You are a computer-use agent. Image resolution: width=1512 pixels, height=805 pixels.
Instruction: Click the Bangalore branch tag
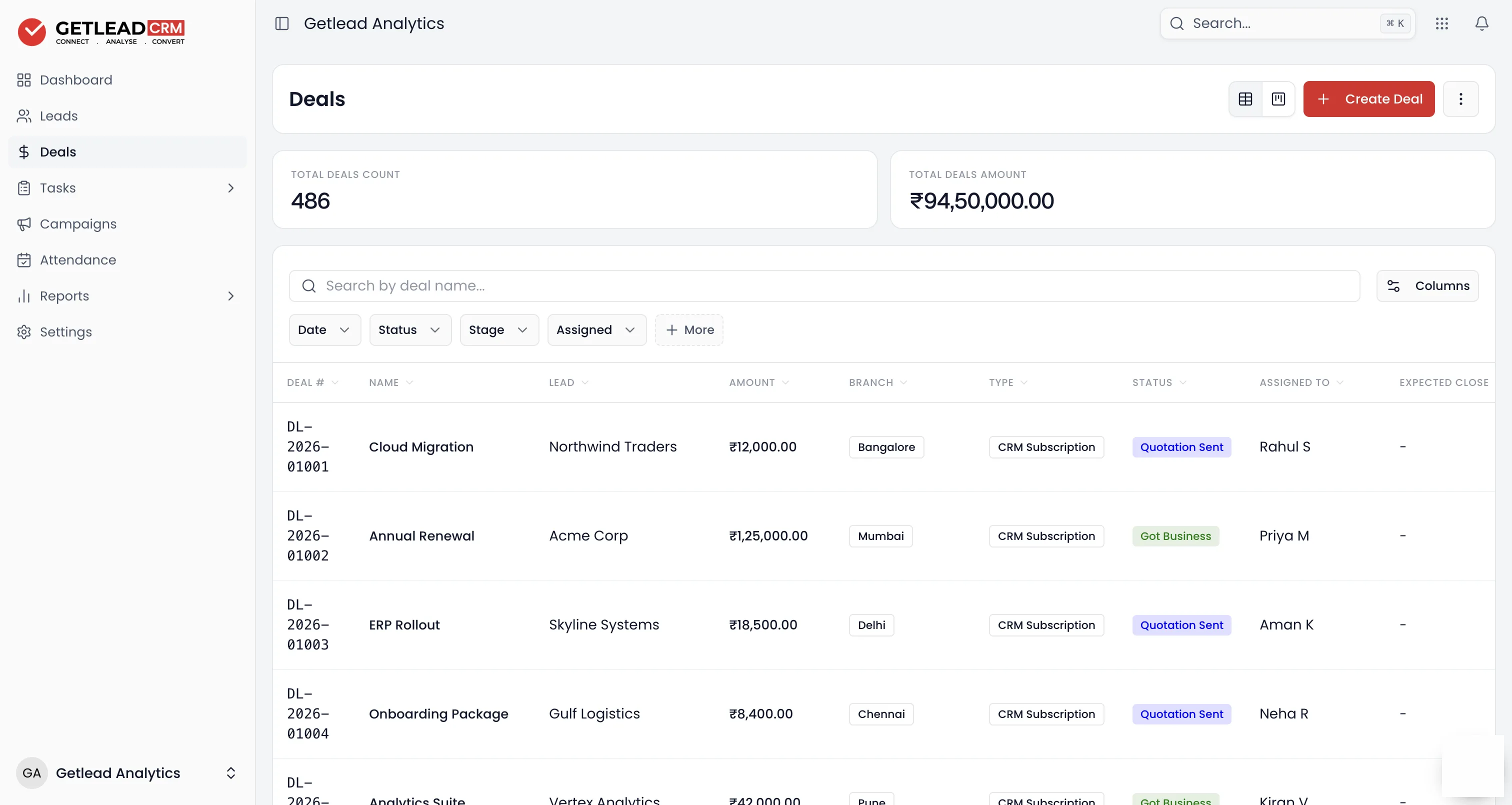(x=885, y=447)
